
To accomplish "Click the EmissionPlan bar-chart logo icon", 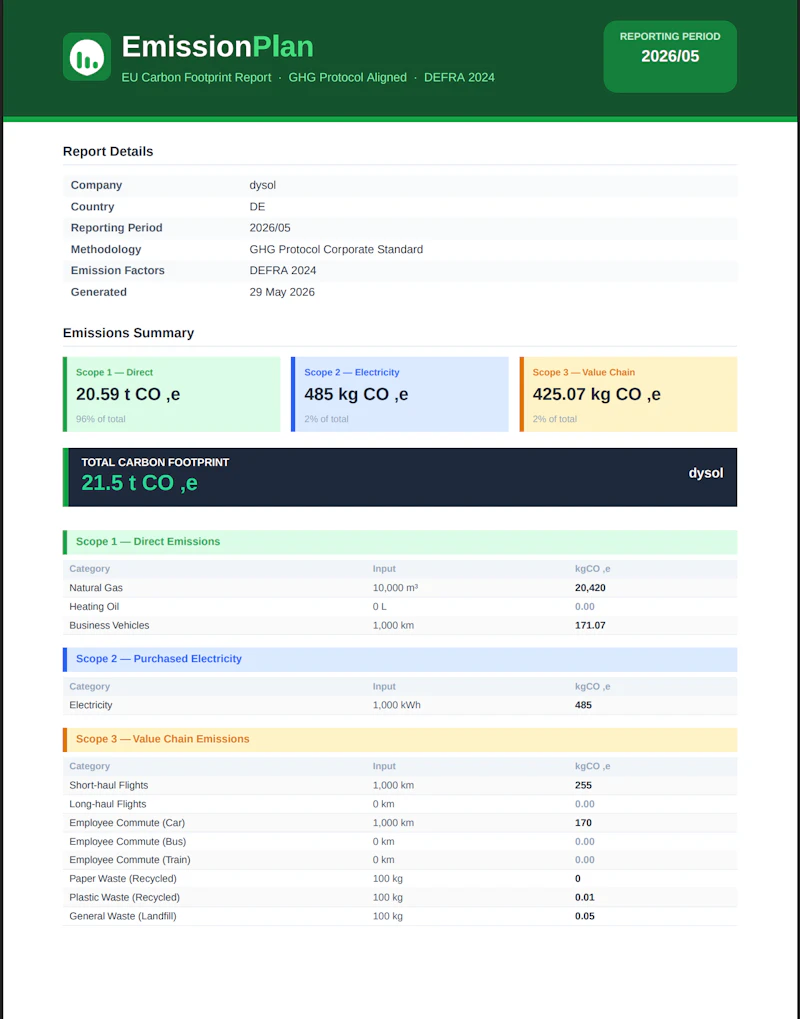I will coord(86,57).
